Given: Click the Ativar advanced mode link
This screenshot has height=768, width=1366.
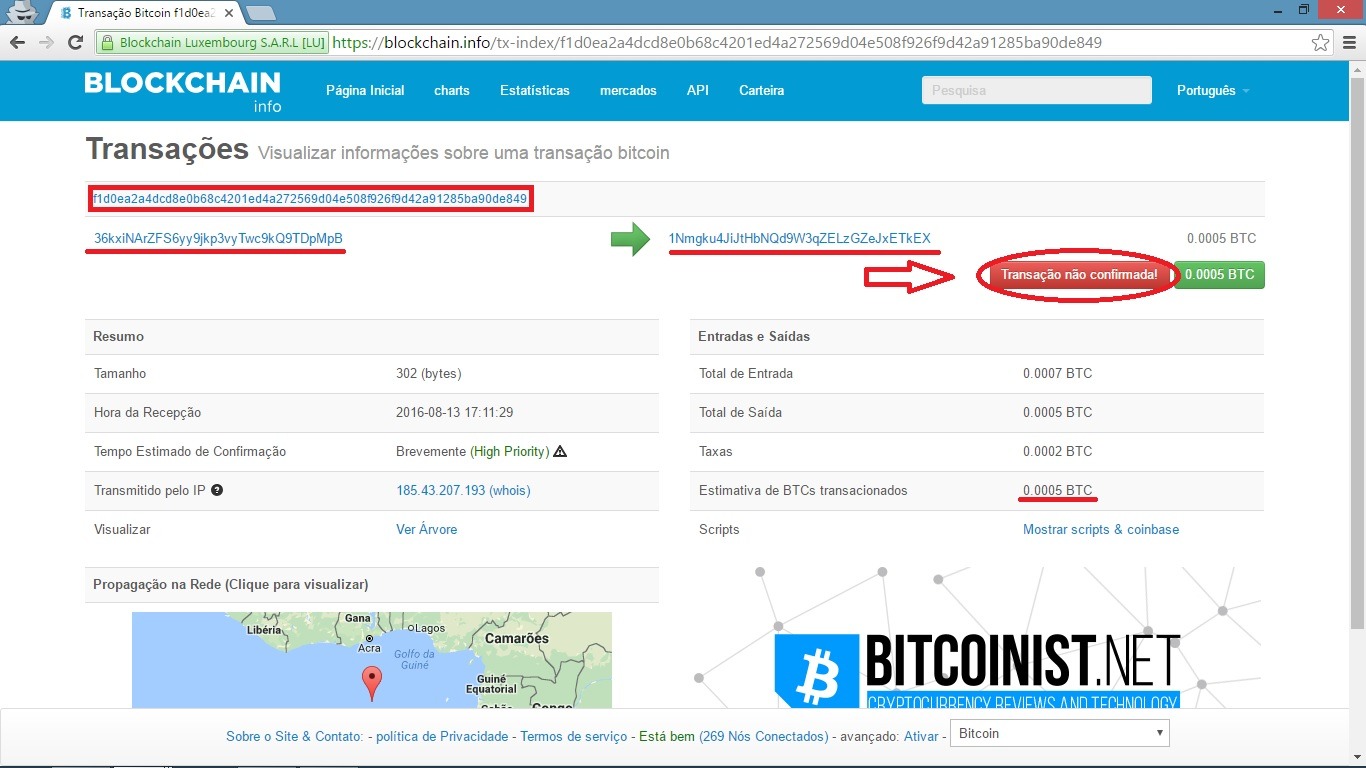Looking at the screenshot, I should pyautogui.click(x=921, y=736).
